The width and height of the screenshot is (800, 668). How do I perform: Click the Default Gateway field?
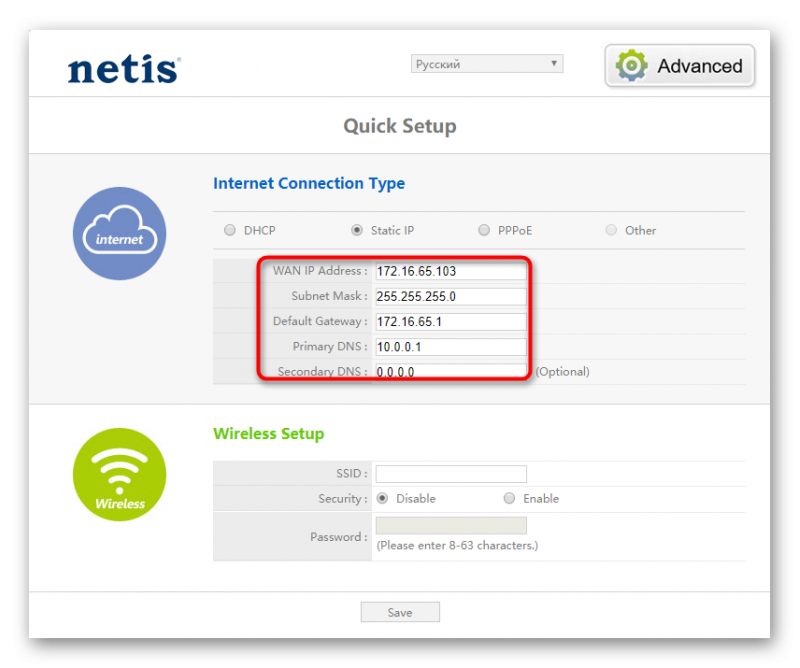pyautogui.click(x=451, y=321)
